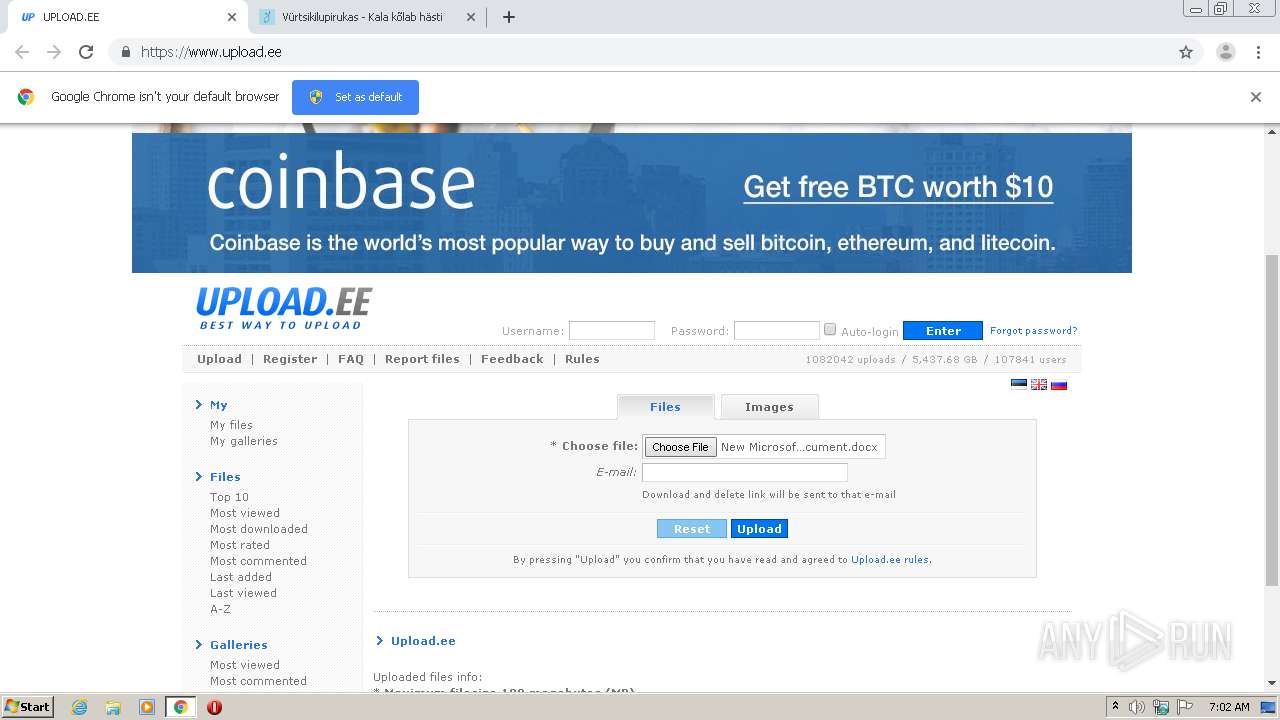Screen dimensions: 1280x720
Task: Bookmark this page with the star icon
Action: [x=1186, y=52]
